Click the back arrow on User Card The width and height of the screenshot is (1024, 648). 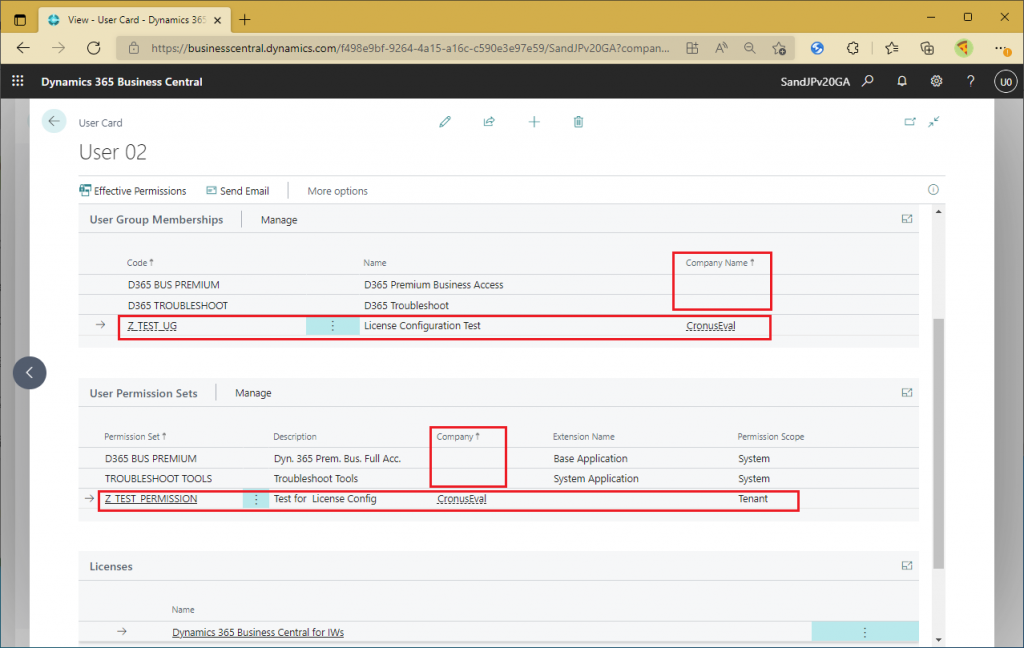(54, 121)
